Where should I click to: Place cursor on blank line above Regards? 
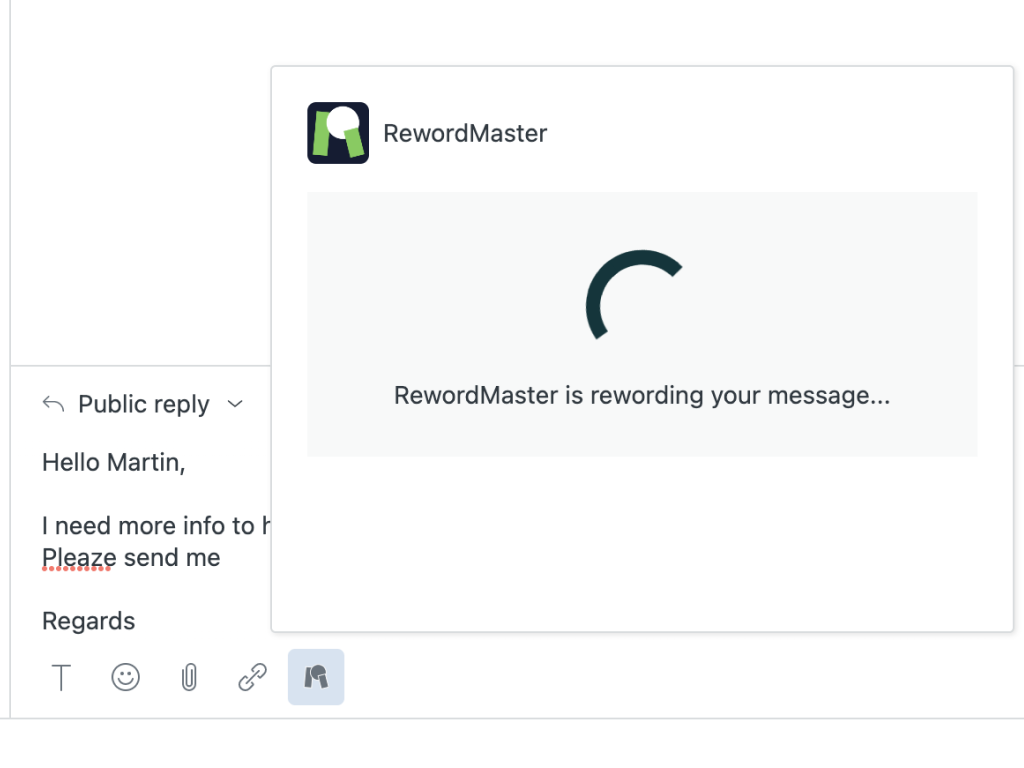point(150,590)
